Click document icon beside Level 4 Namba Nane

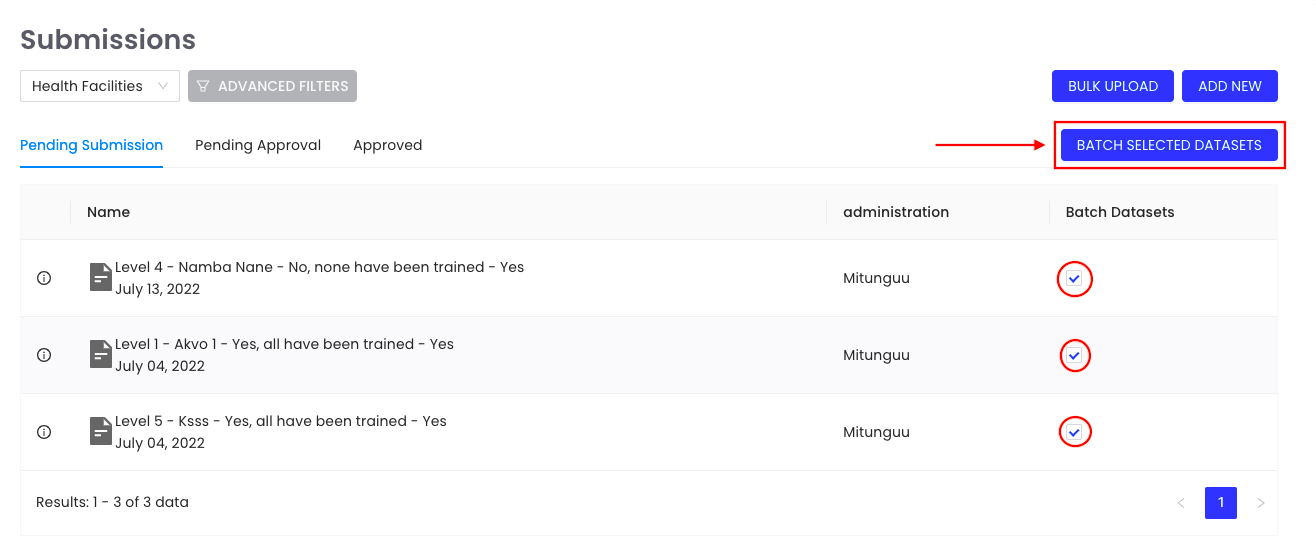click(x=100, y=277)
